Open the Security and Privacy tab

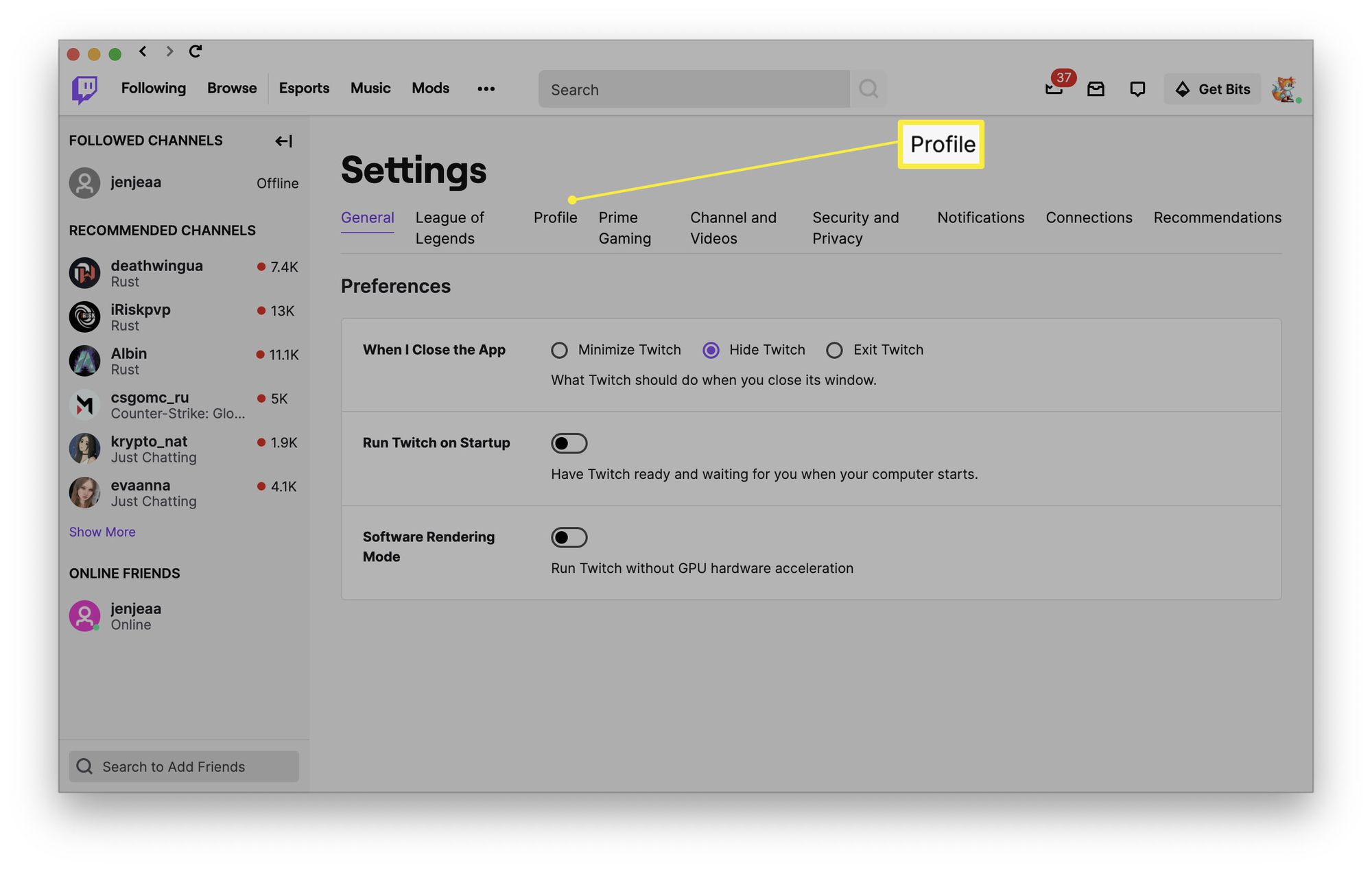click(855, 228)
